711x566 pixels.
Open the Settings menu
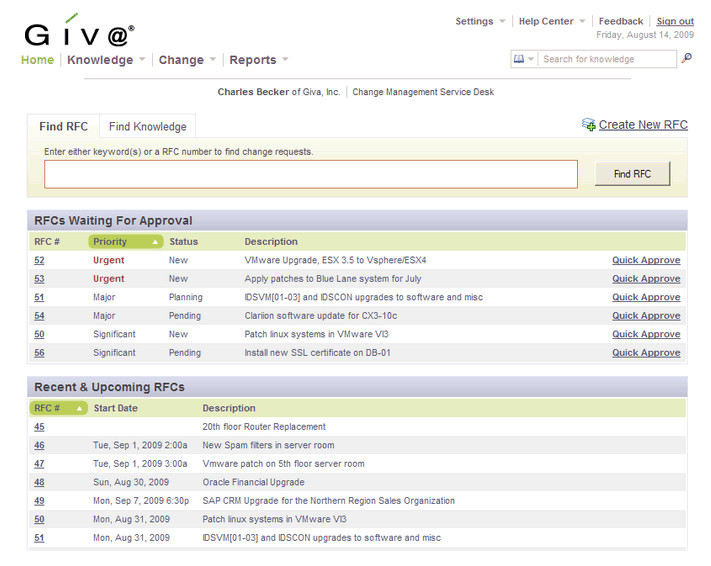(474, 21)
